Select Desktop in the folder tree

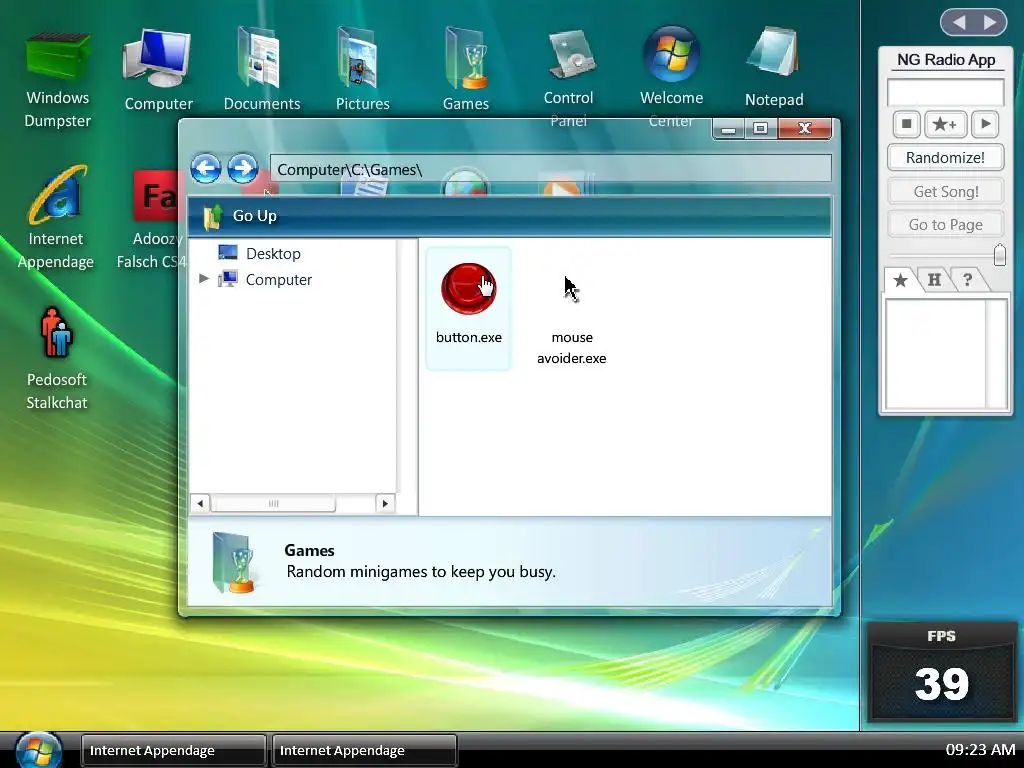(260, 253)
